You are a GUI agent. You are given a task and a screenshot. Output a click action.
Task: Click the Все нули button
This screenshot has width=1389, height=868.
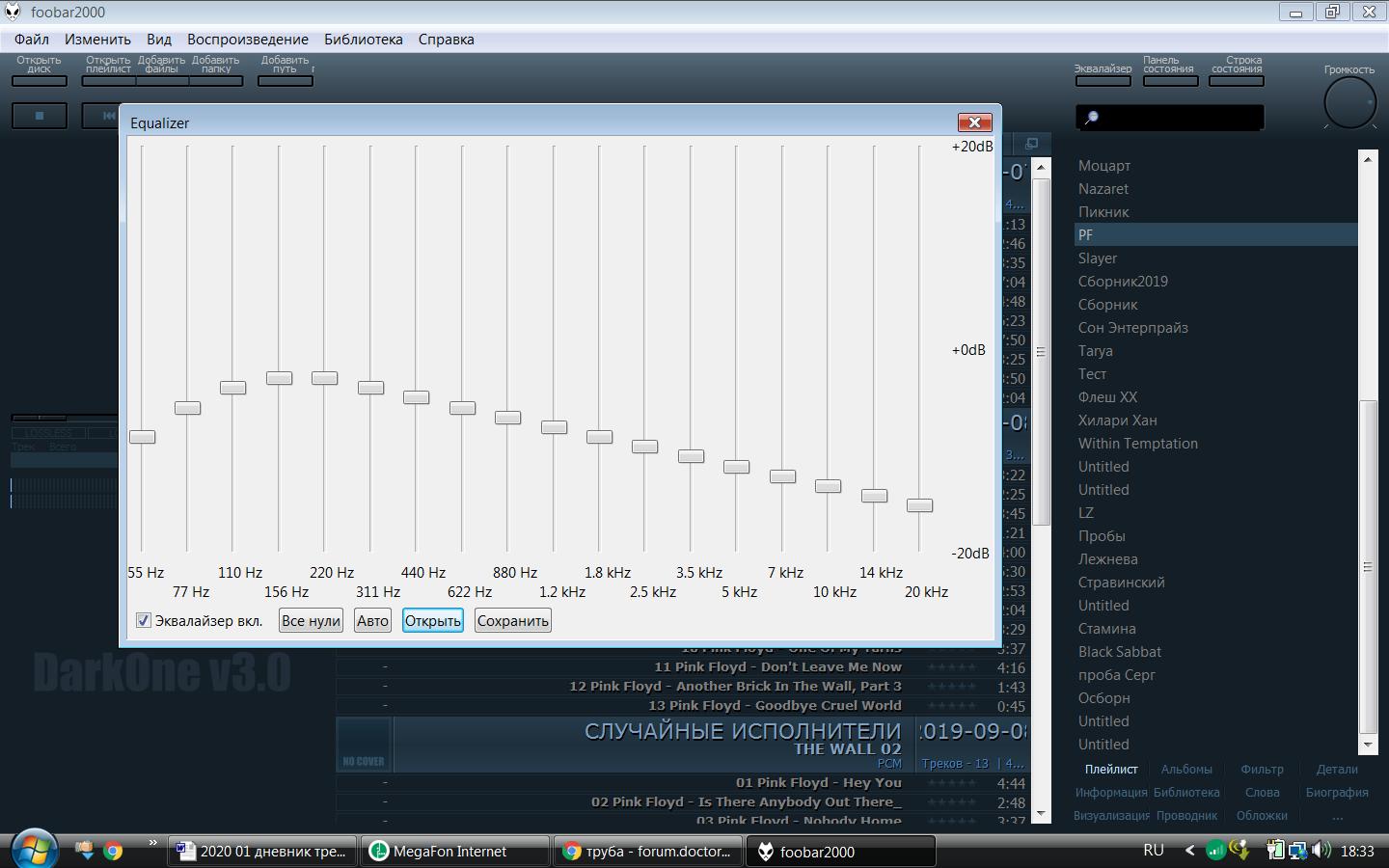pyautogui.click(x=311, y=620)
